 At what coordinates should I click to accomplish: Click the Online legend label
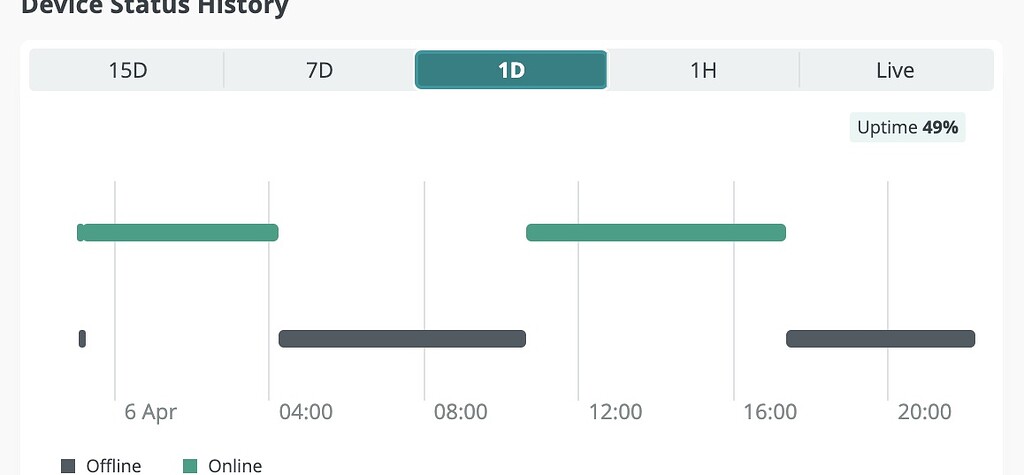(235, 465)
